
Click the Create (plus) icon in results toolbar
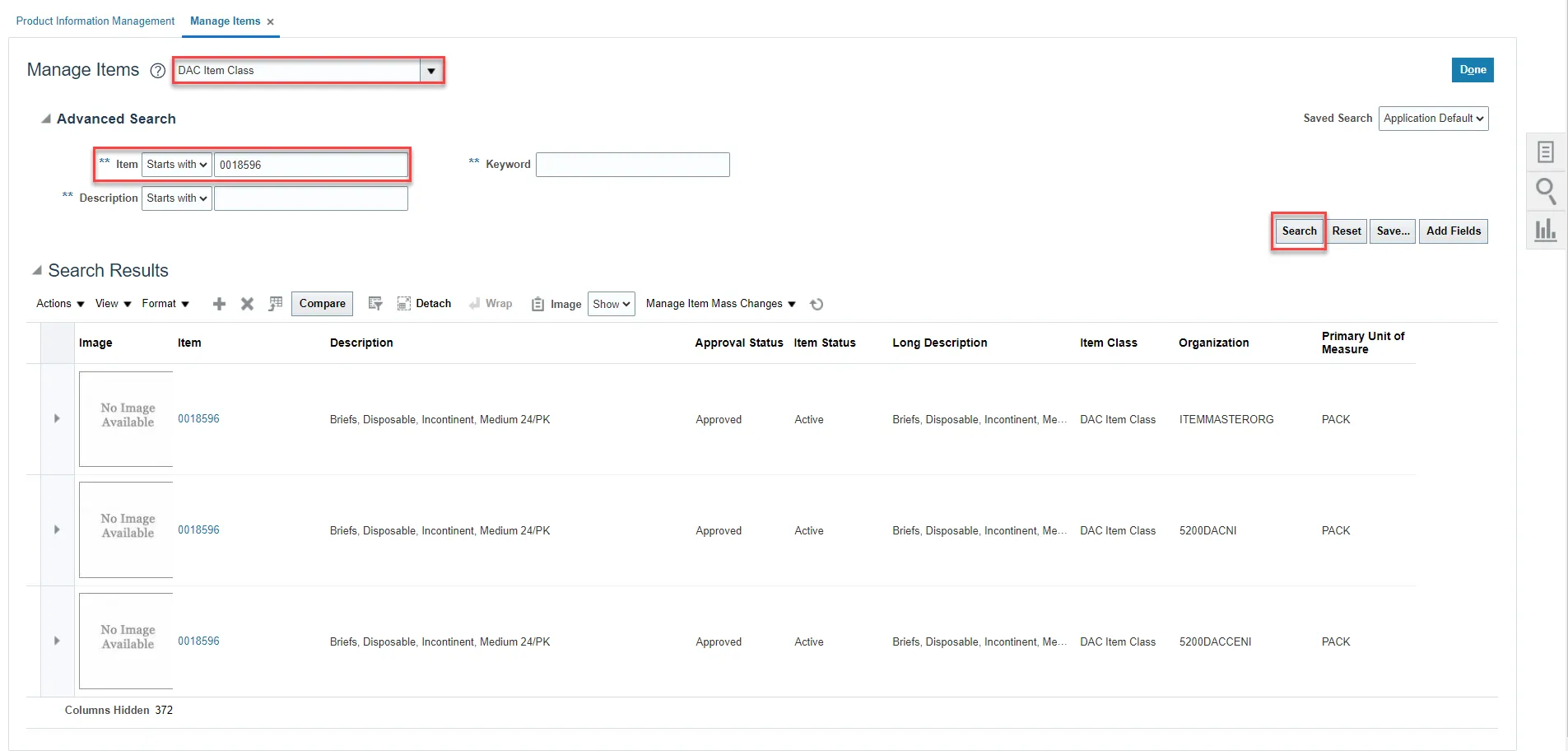coord(219,304)
